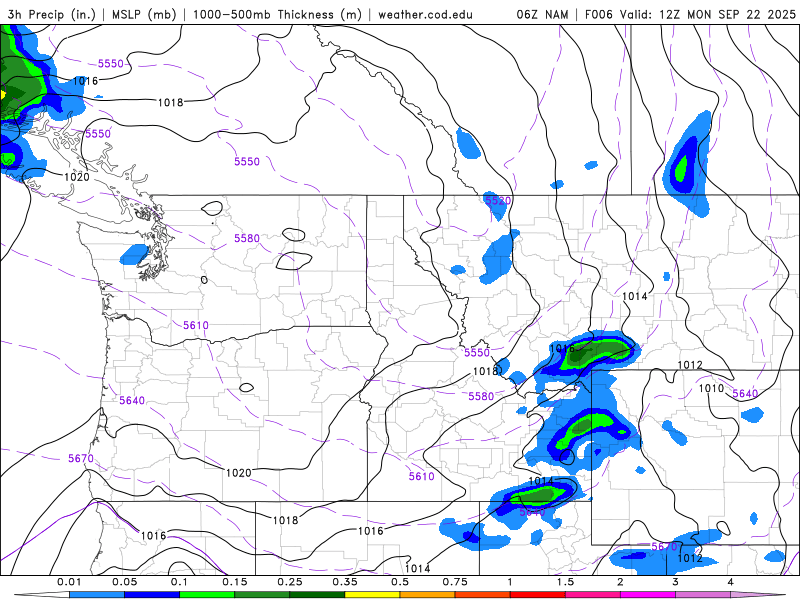
Task: Pick the light orange 0.5 legend swatch
Action: tap(428, 595)
